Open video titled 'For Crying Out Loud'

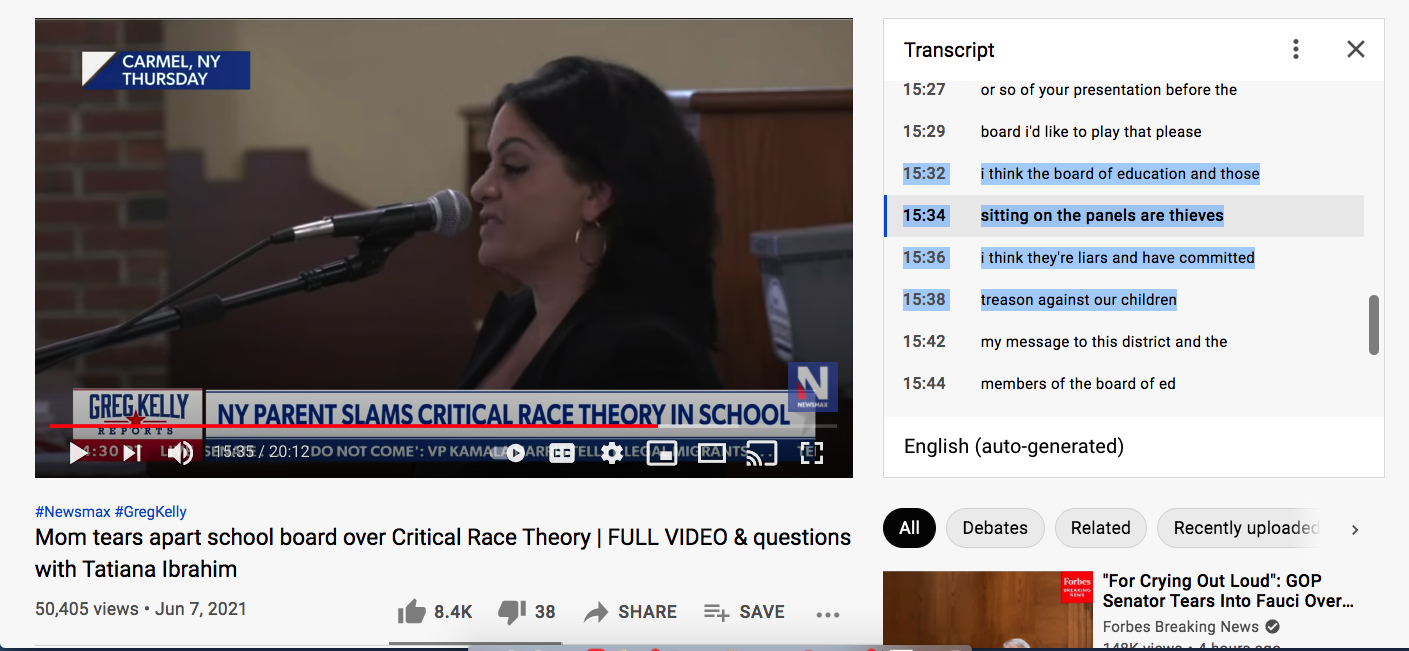click(1228, 591)
